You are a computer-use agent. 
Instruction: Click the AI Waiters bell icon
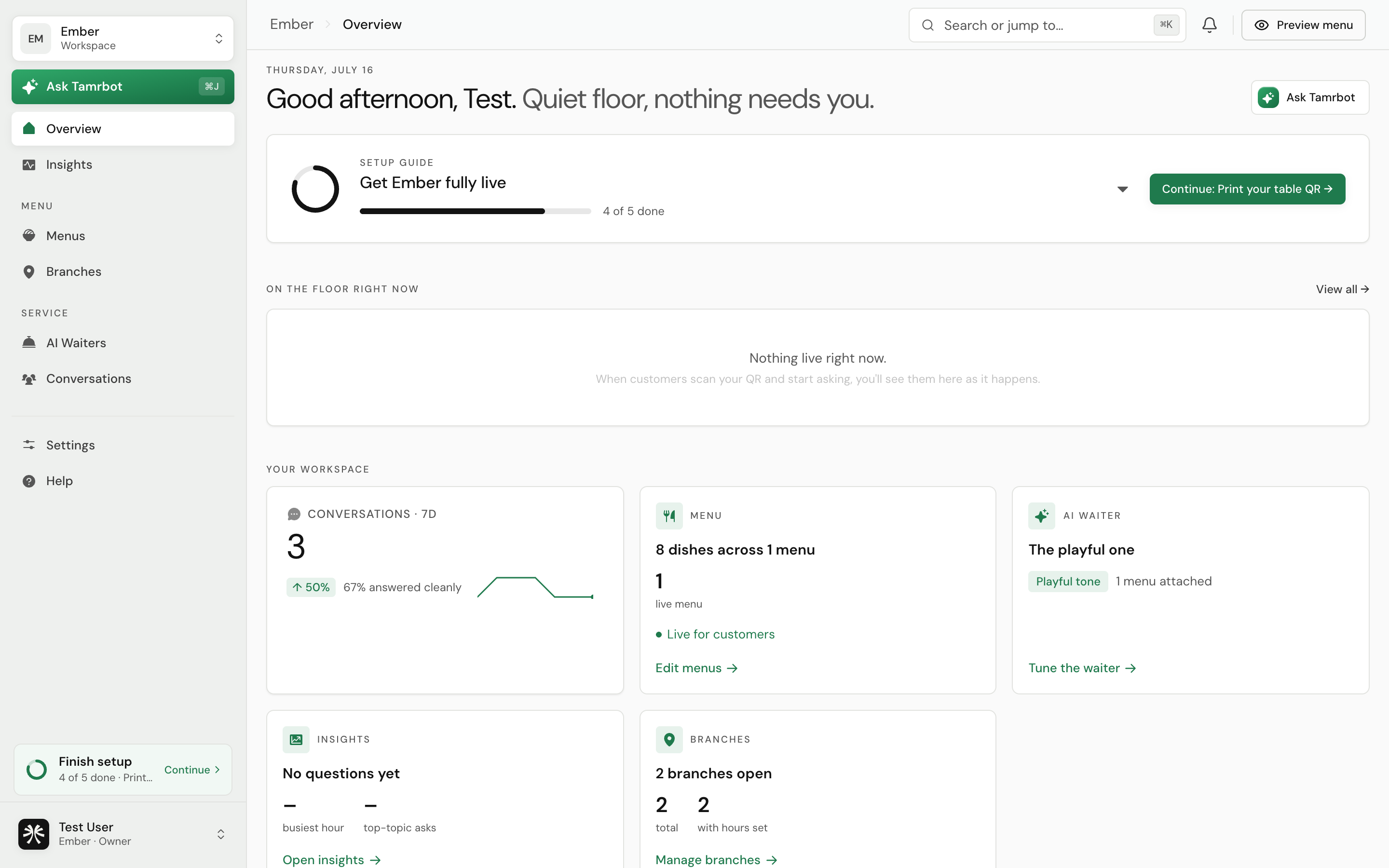point(29,342)
